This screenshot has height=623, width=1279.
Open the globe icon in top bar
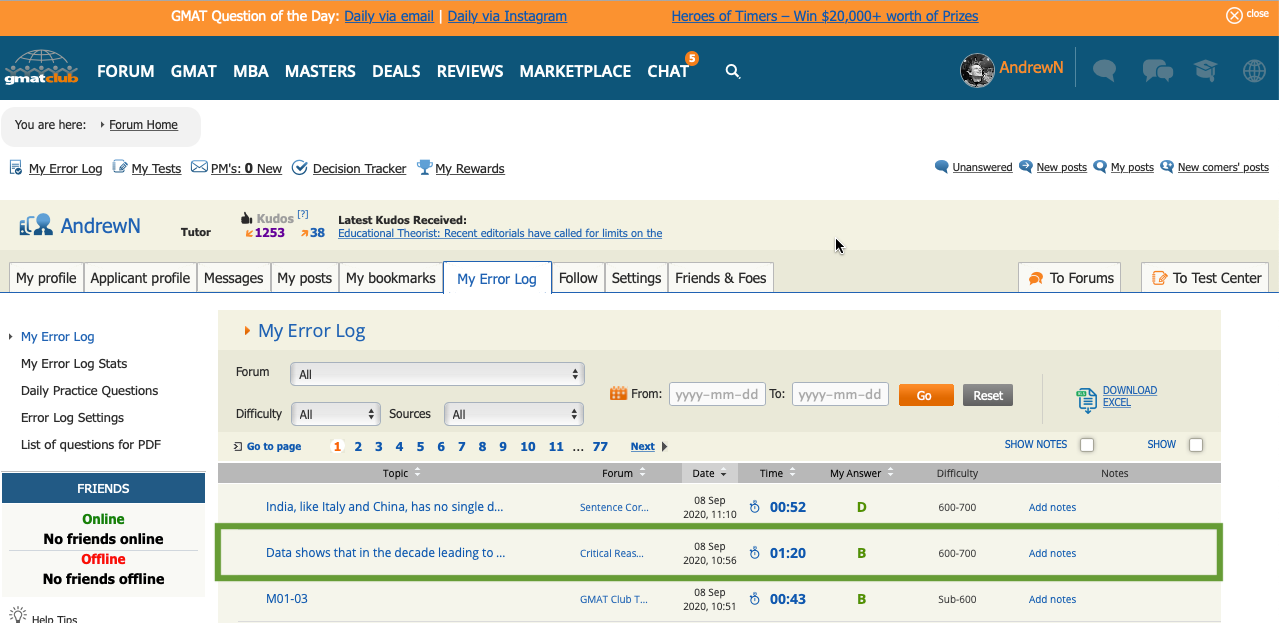(x=1254, y=70)
